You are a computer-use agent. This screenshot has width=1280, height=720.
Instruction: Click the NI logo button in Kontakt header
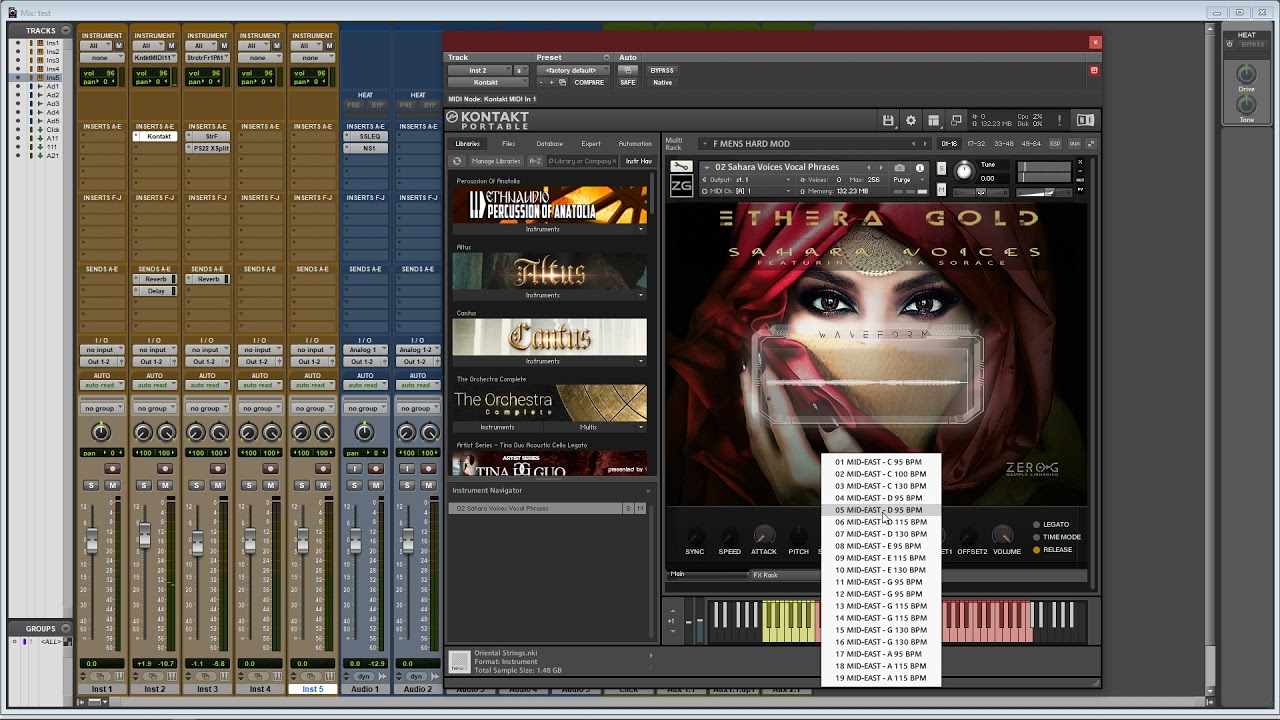click(1085, 120)
